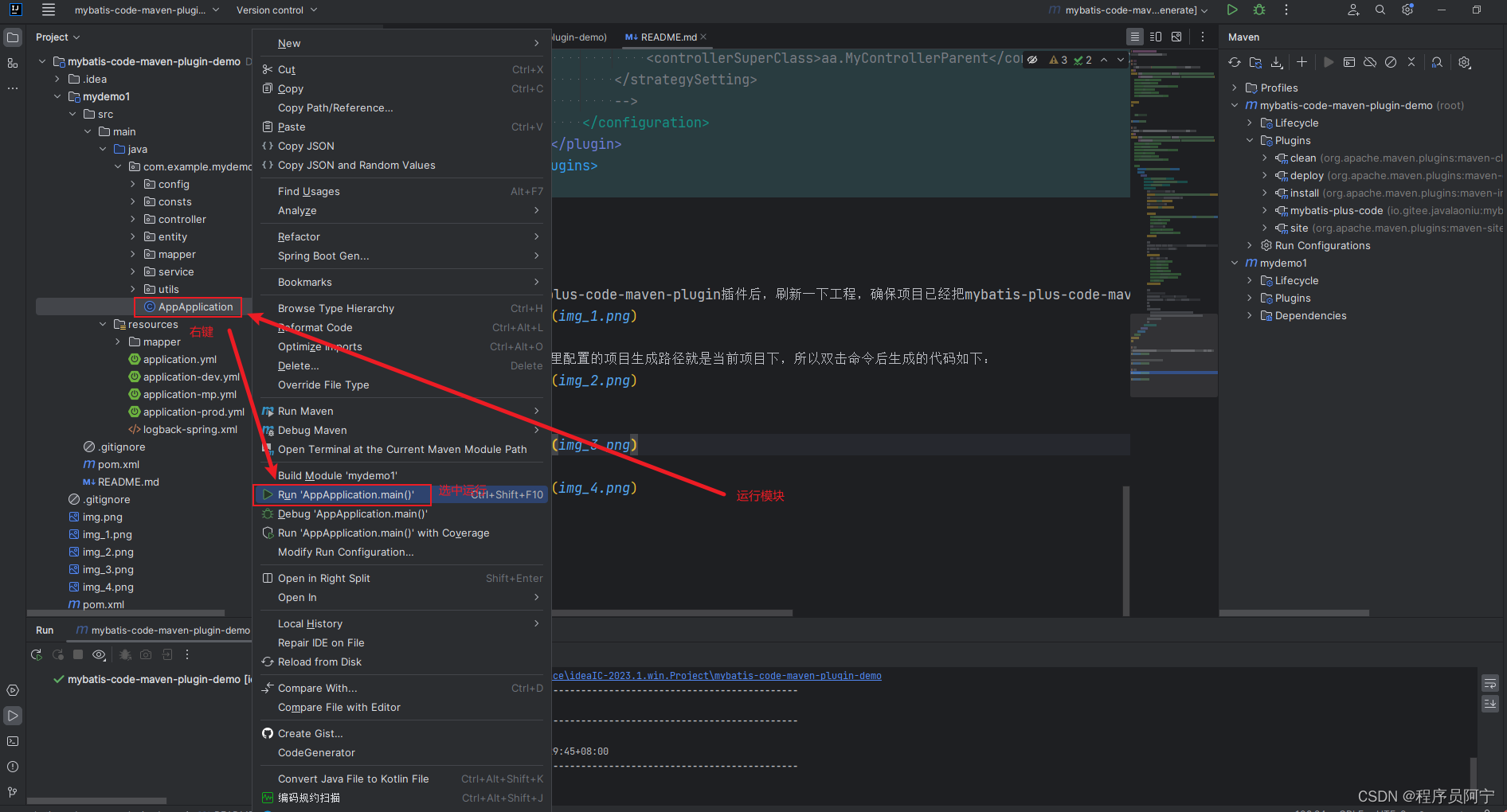Toggle show console view eye icon in Run
The height and width of the screenshot is (812, 1507).
click(x=99, y=654)
